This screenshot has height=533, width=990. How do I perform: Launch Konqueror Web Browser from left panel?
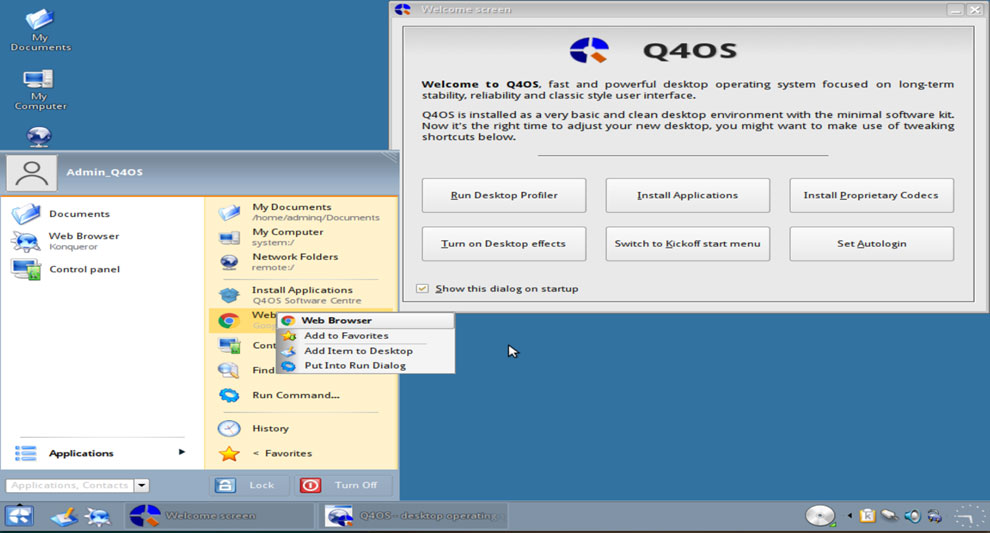66,241
